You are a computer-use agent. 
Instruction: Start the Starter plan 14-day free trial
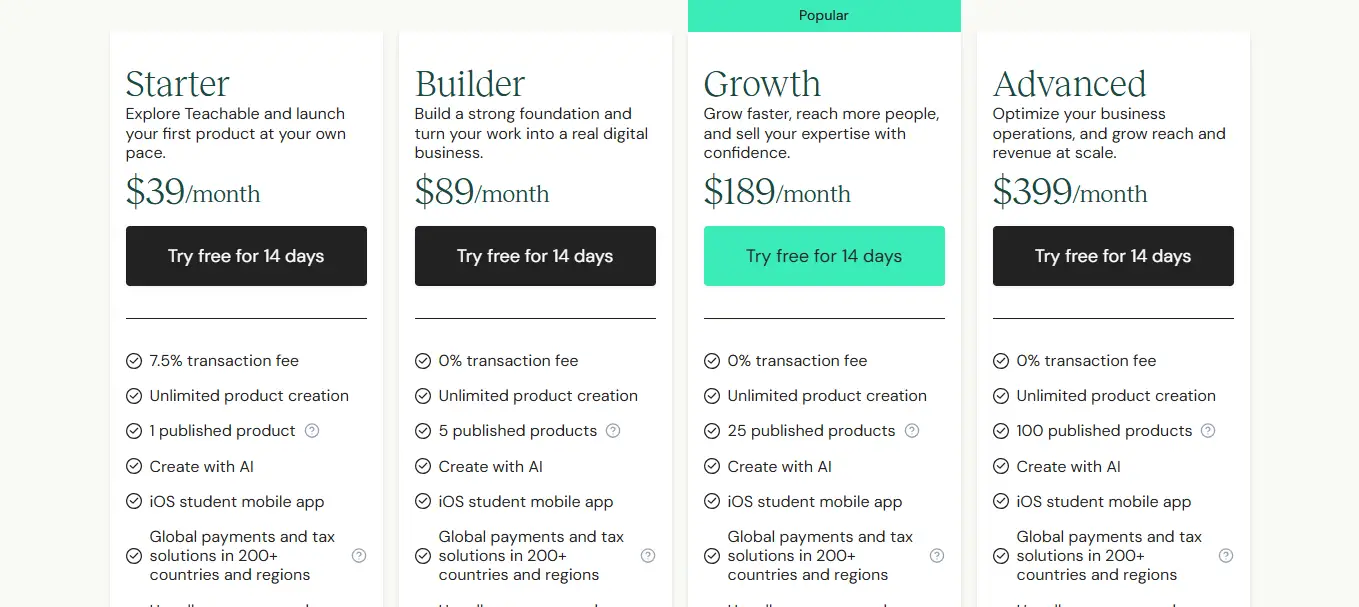click(x=246, y=256)
